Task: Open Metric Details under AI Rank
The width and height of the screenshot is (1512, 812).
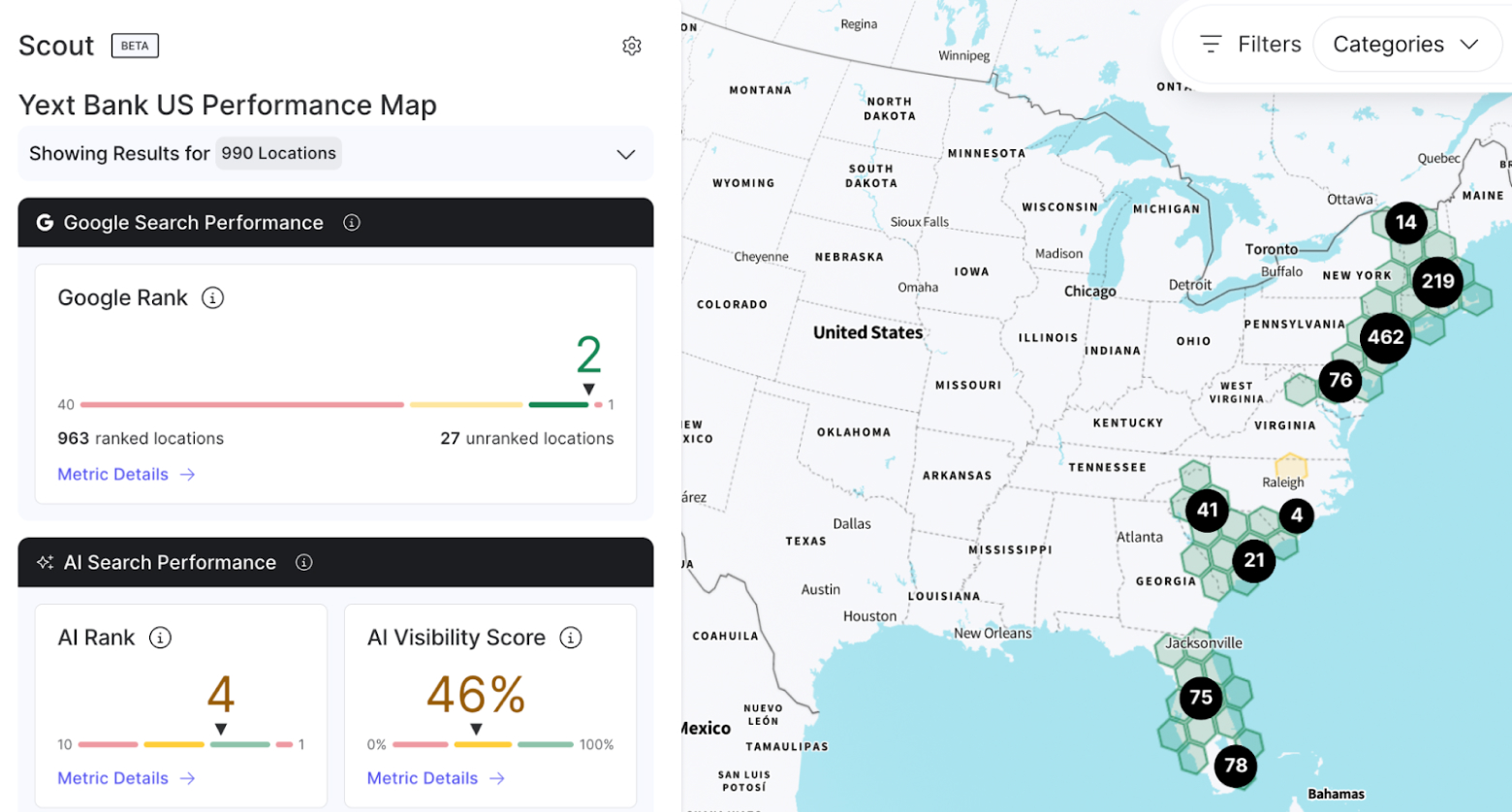Action: click(126, 778)
